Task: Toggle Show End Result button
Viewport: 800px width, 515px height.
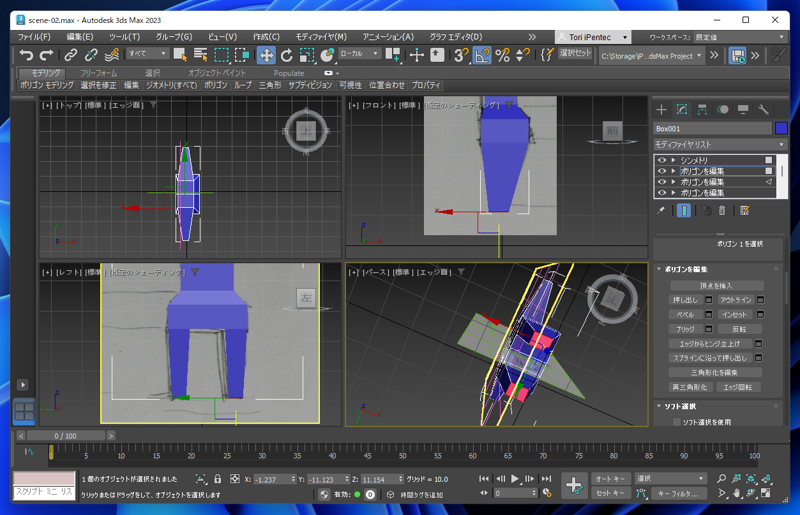Action: [684, 210]
